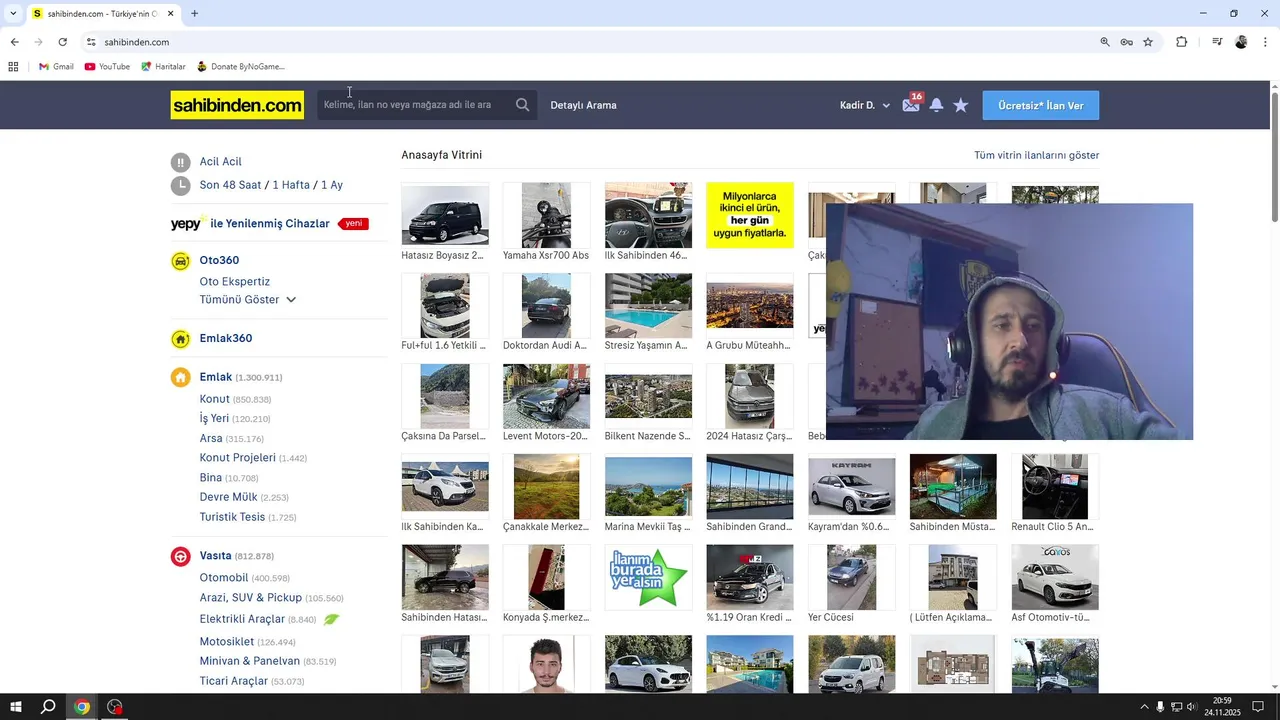1280x720 pixels.
Task: Click the browser back arrow
Action: [14, 42]
